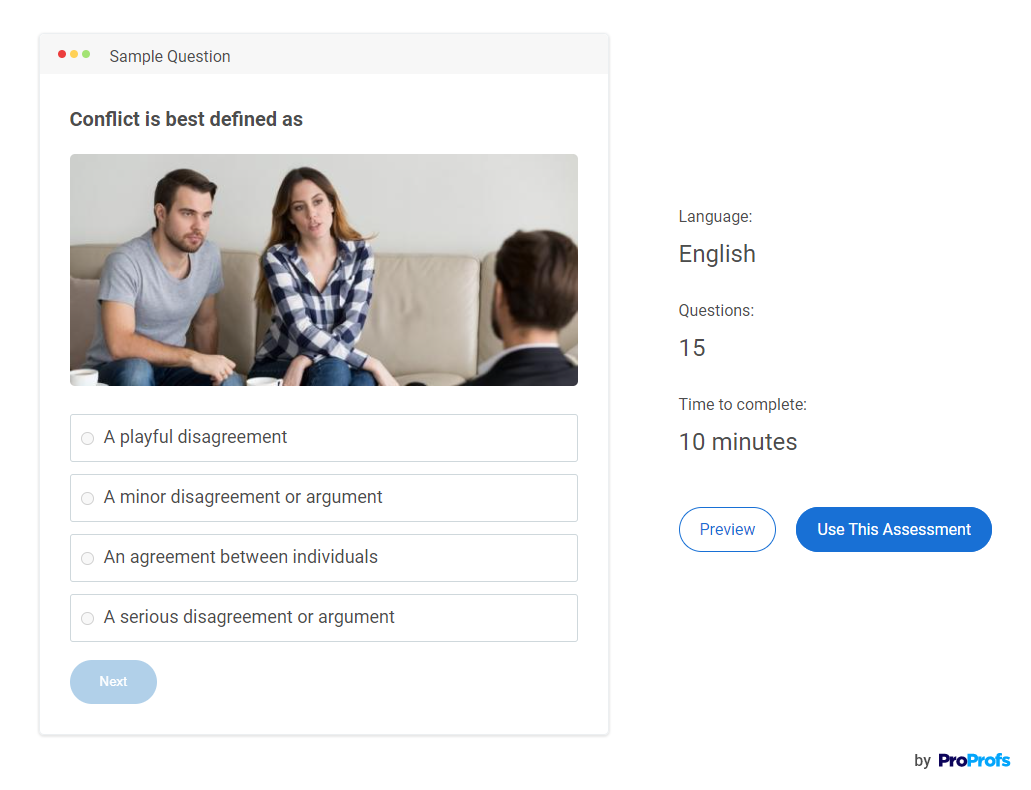Screen dimensions: 1031x790
Task: Select the 'A playful disagreement' radio button
Action: coord(88,438)
